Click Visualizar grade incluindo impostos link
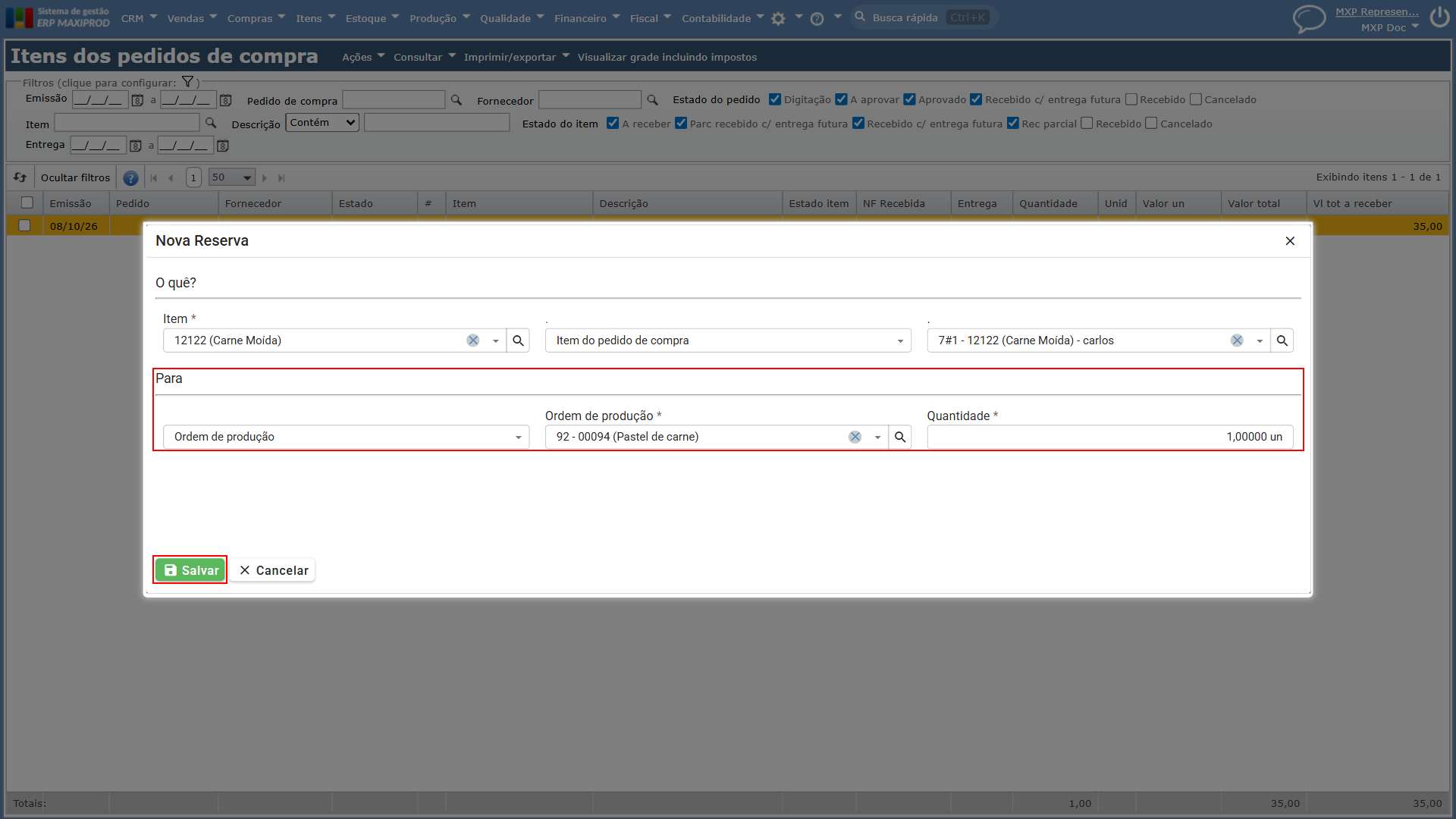1456x819 pixels. click(x=667, y=57)
